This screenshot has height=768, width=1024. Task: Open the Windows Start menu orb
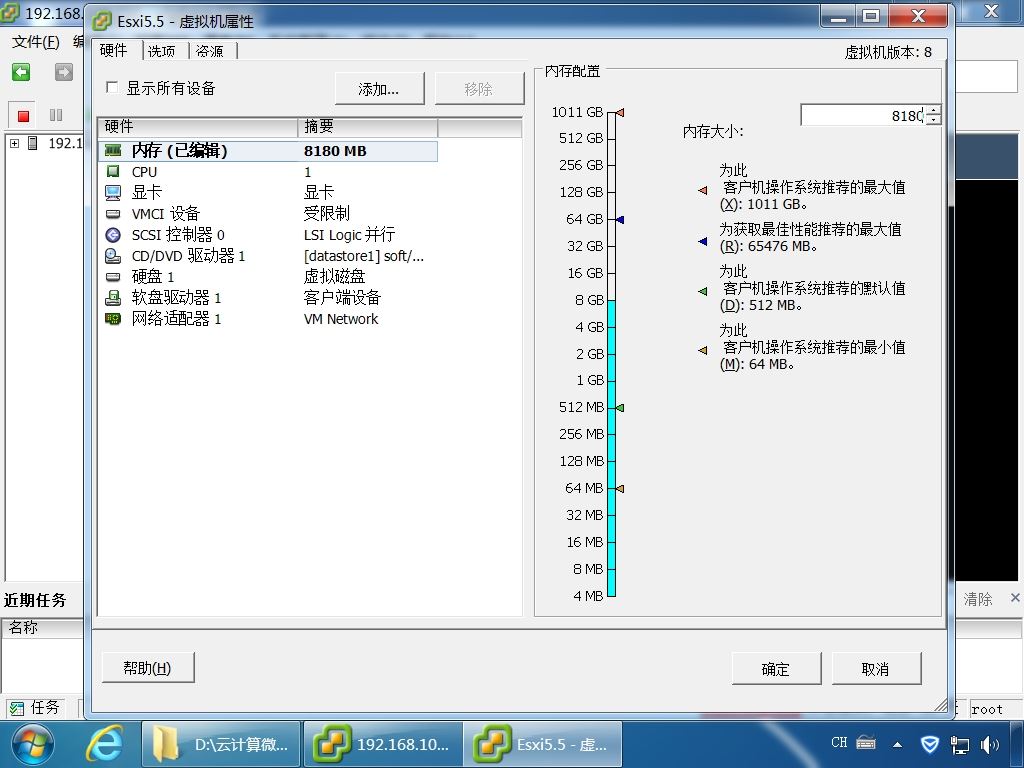click(31, 744)
